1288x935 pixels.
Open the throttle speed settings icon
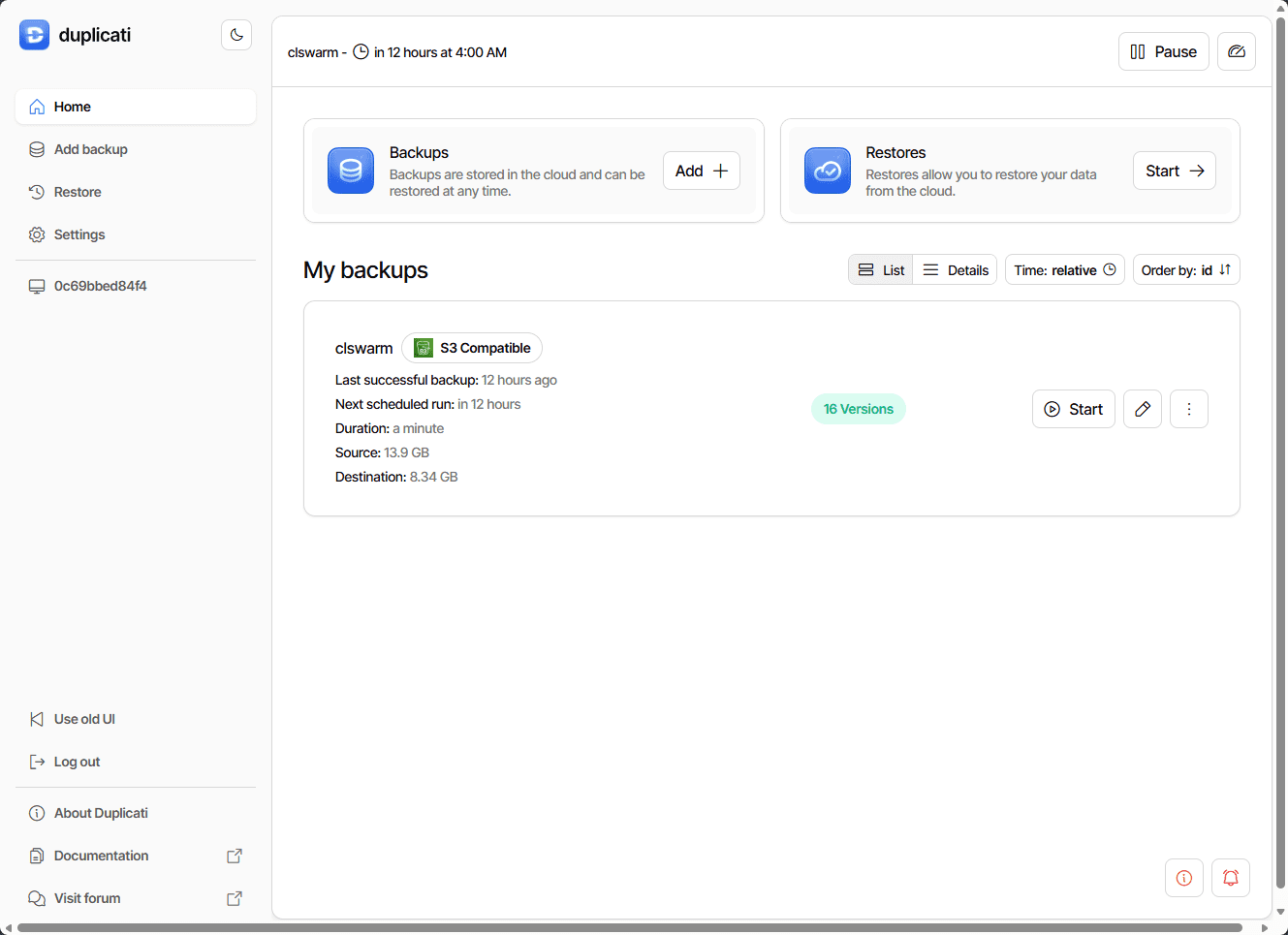click(x=1237, y=51)
